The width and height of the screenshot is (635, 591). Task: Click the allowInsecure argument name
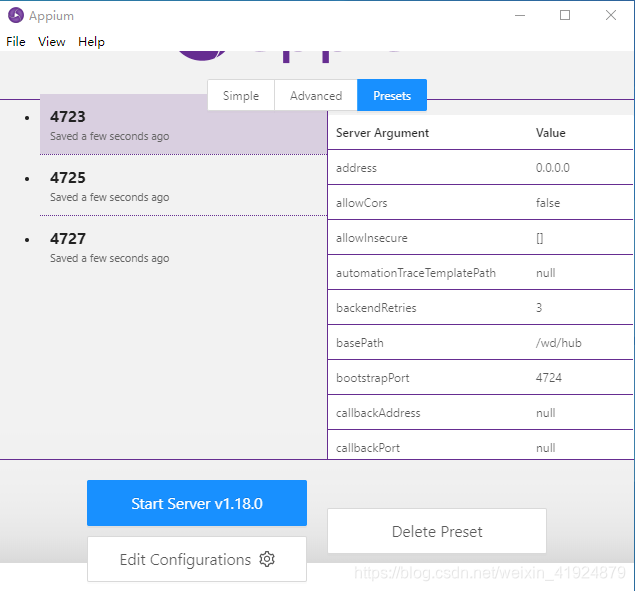pos(372,238)
